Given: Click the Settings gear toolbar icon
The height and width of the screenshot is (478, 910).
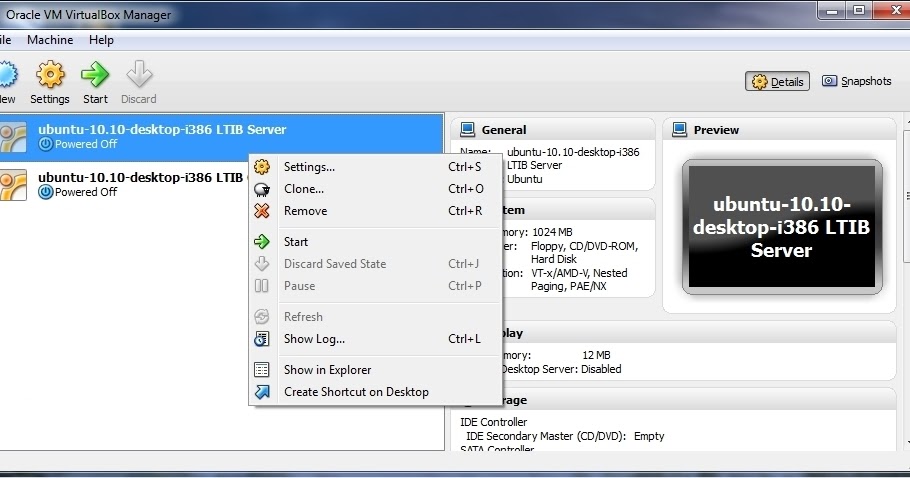Looking at the screenshot, I should click(50, 75).
